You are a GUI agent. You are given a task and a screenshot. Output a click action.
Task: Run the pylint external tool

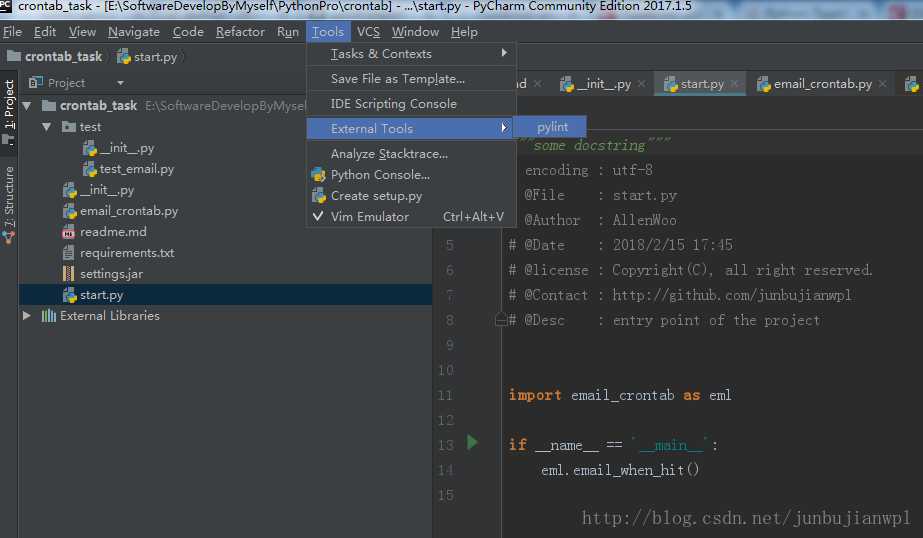550,127
